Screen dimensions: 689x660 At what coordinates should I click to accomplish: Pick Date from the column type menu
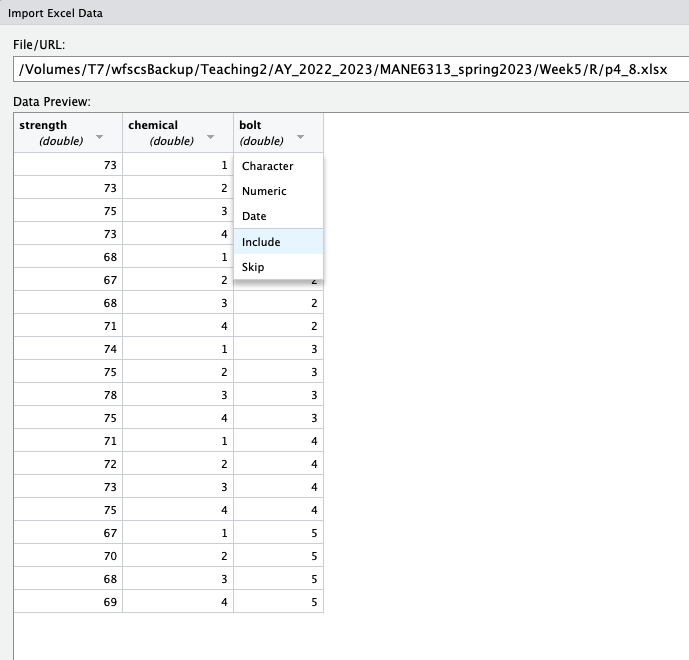pyautogui.click(x=254, y=216)
